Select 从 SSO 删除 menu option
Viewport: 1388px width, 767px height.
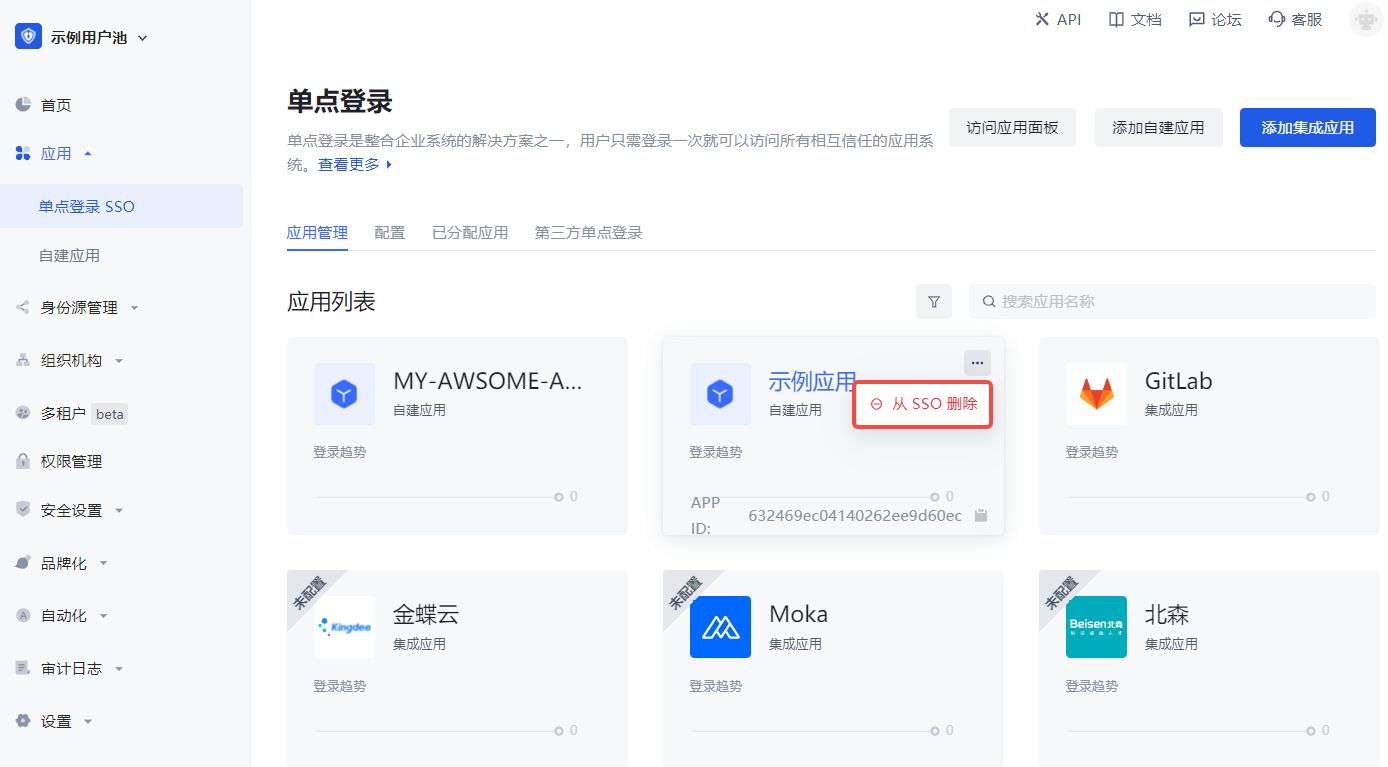tap(923, 404)
